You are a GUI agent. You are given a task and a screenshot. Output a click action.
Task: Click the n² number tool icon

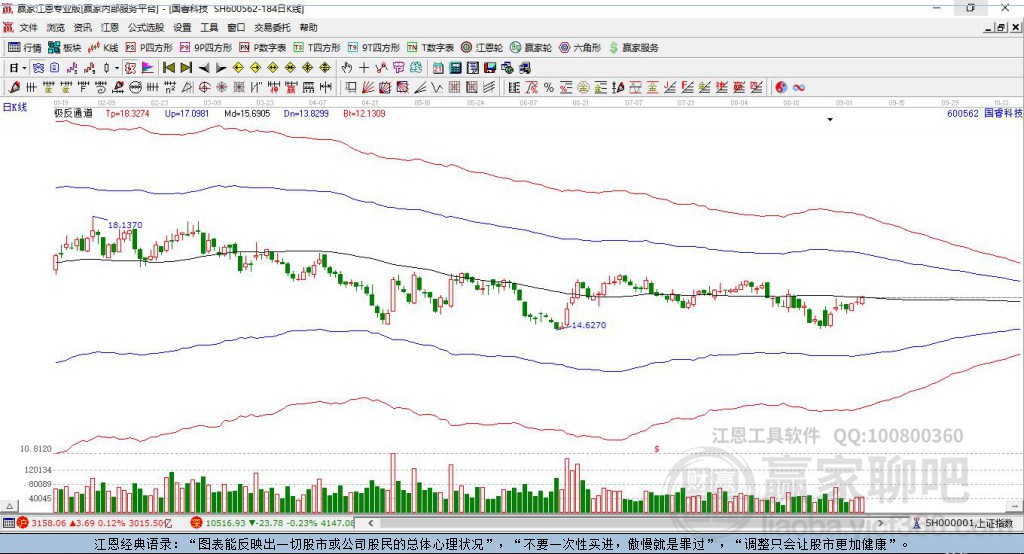coord(170,88)
